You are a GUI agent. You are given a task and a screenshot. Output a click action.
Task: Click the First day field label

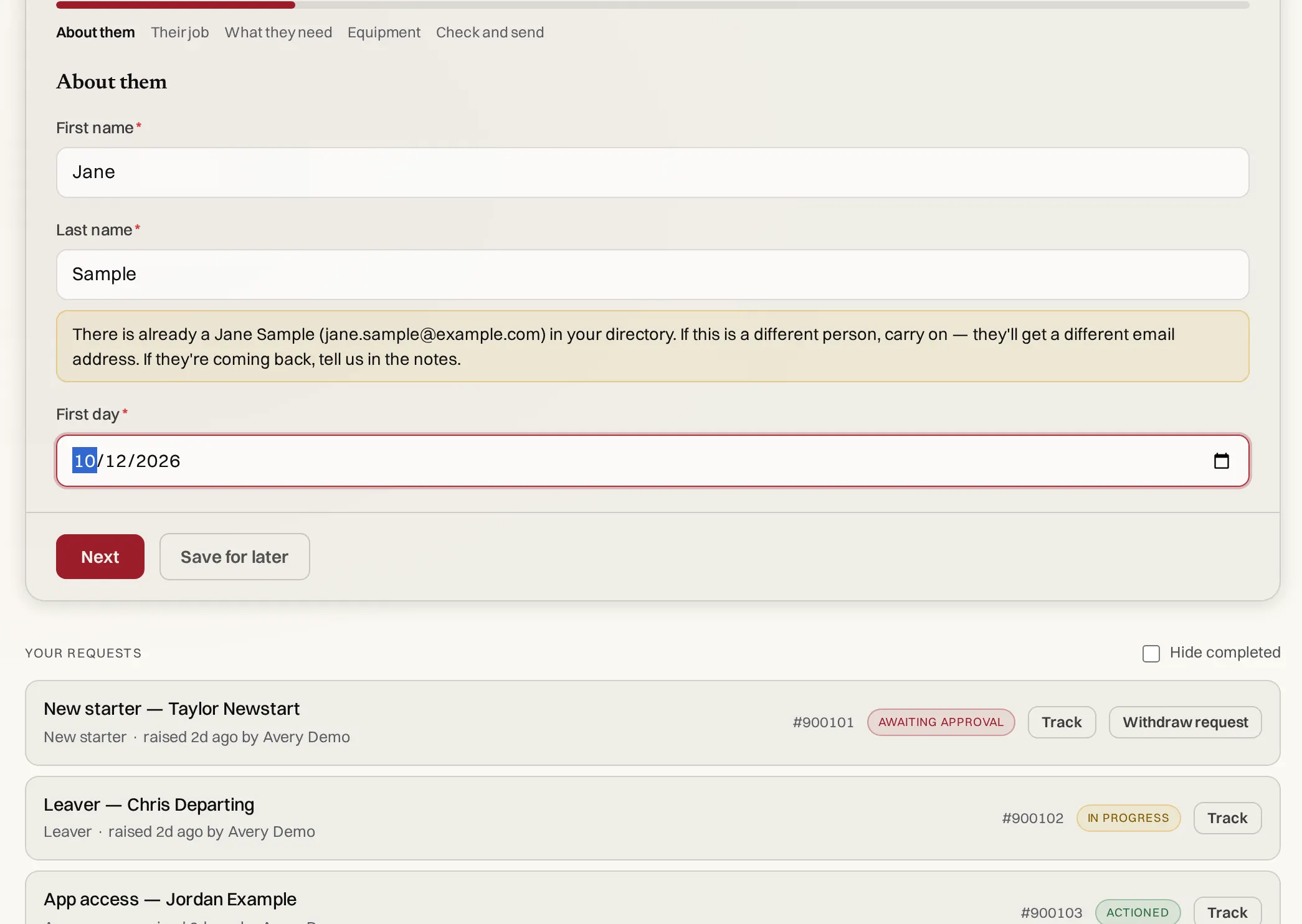click(92, 414)
